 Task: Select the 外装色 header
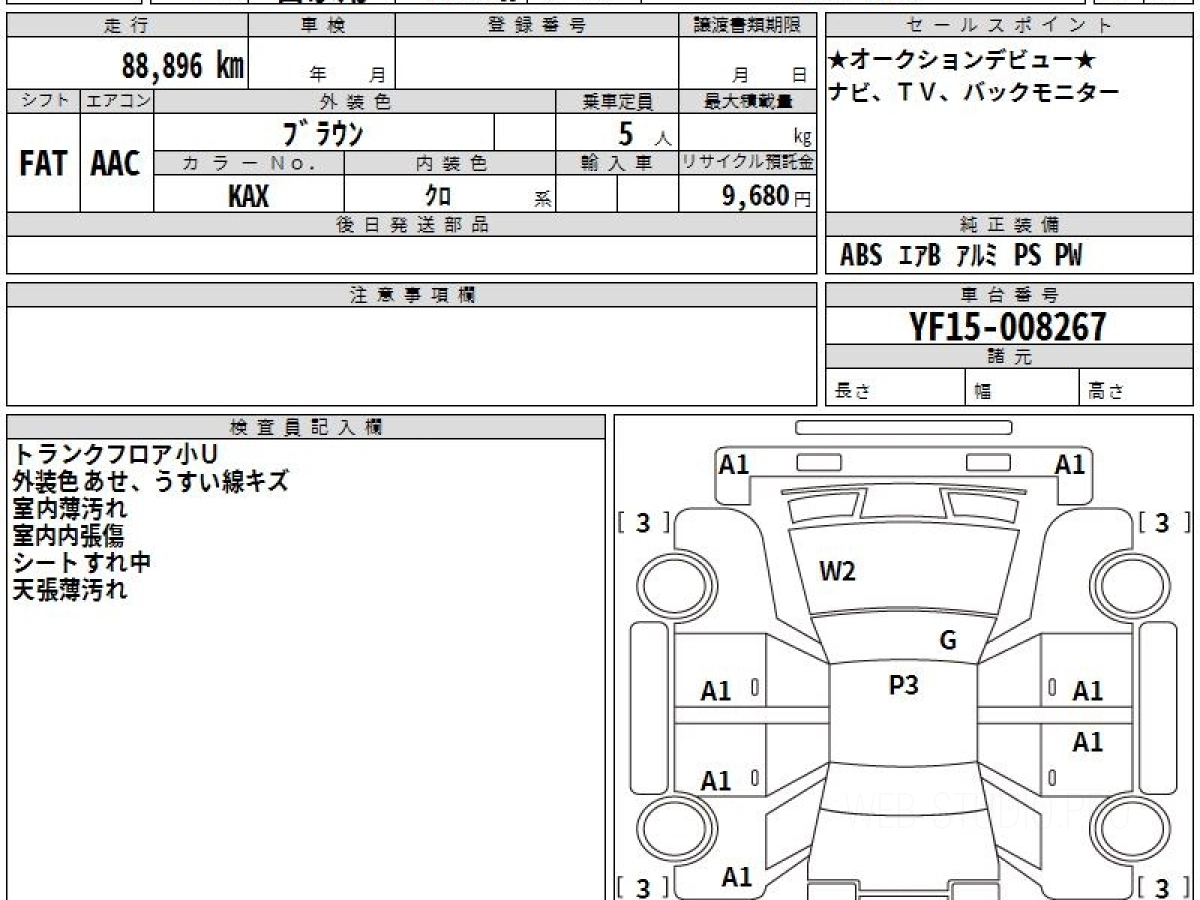[355, 101]
